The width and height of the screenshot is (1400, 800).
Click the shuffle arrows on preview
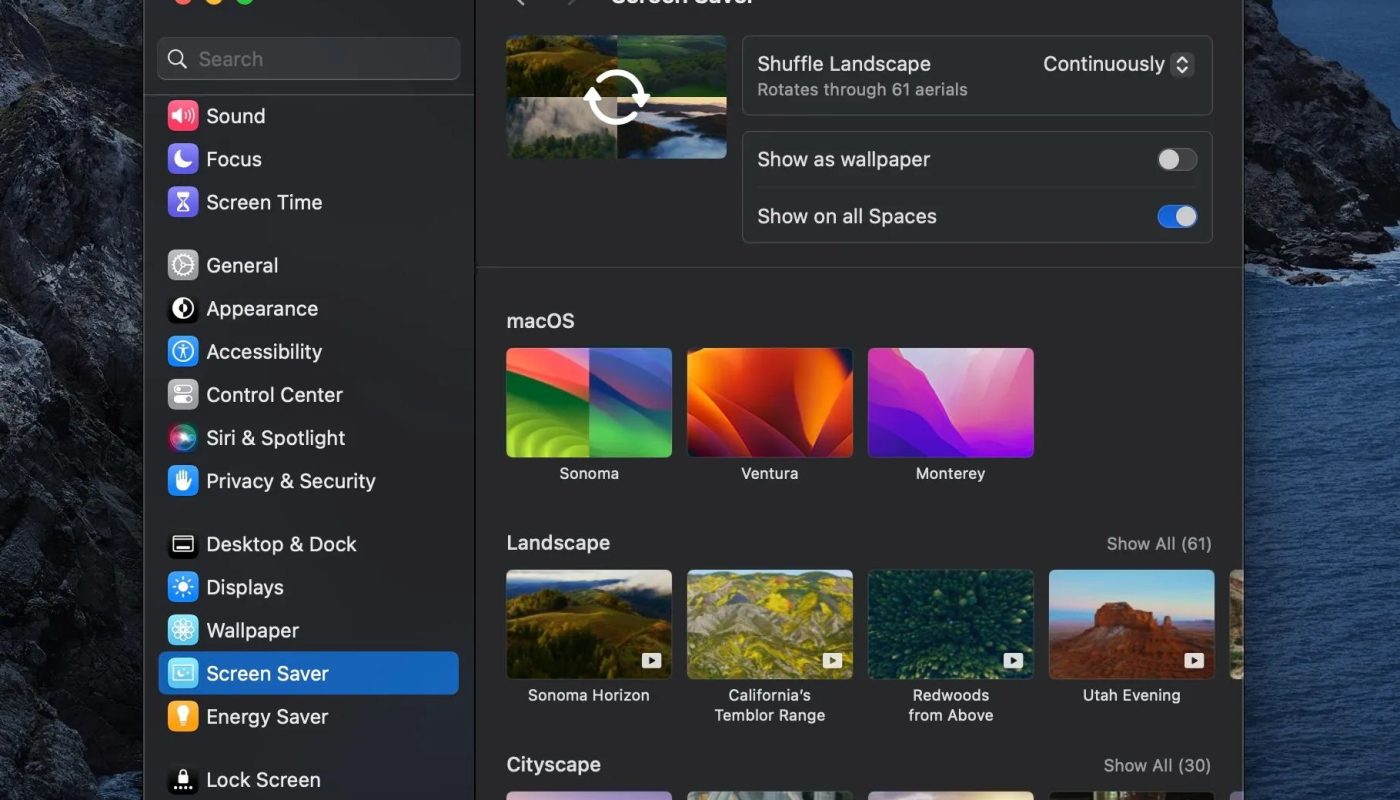(x=616, y=97)
